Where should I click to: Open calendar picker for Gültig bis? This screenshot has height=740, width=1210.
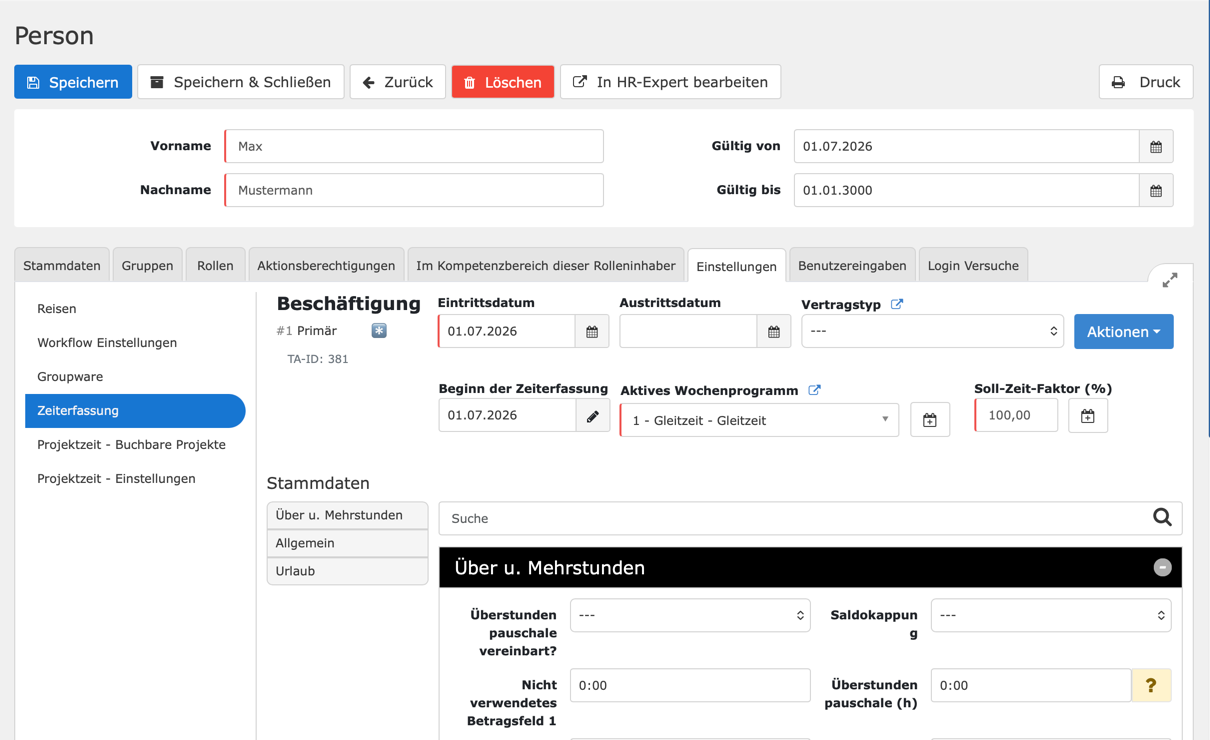[1156, 190]
